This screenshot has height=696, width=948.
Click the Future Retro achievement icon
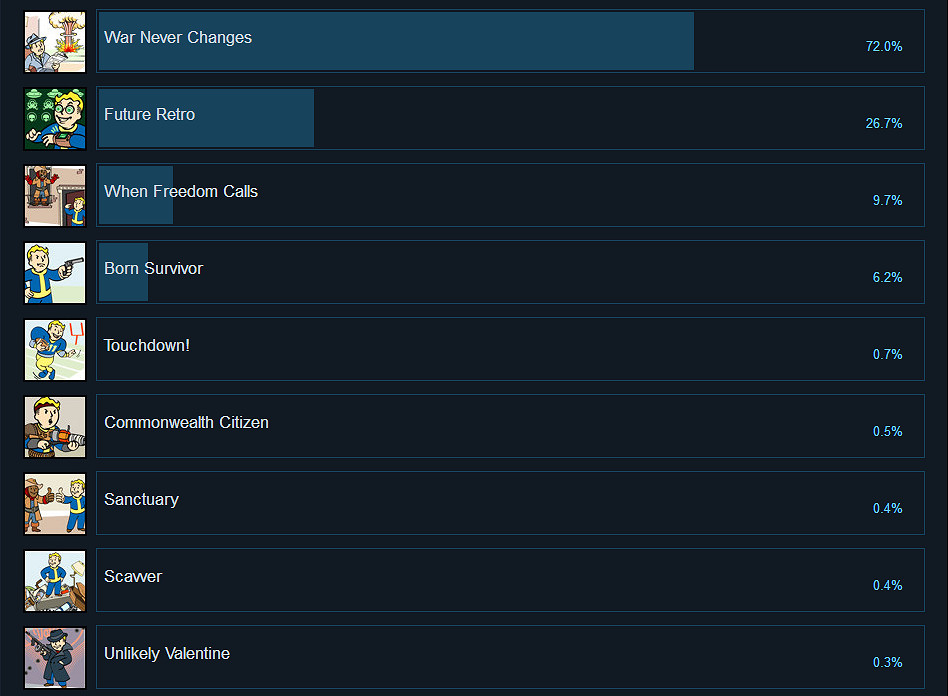click(x=55, y=119)
